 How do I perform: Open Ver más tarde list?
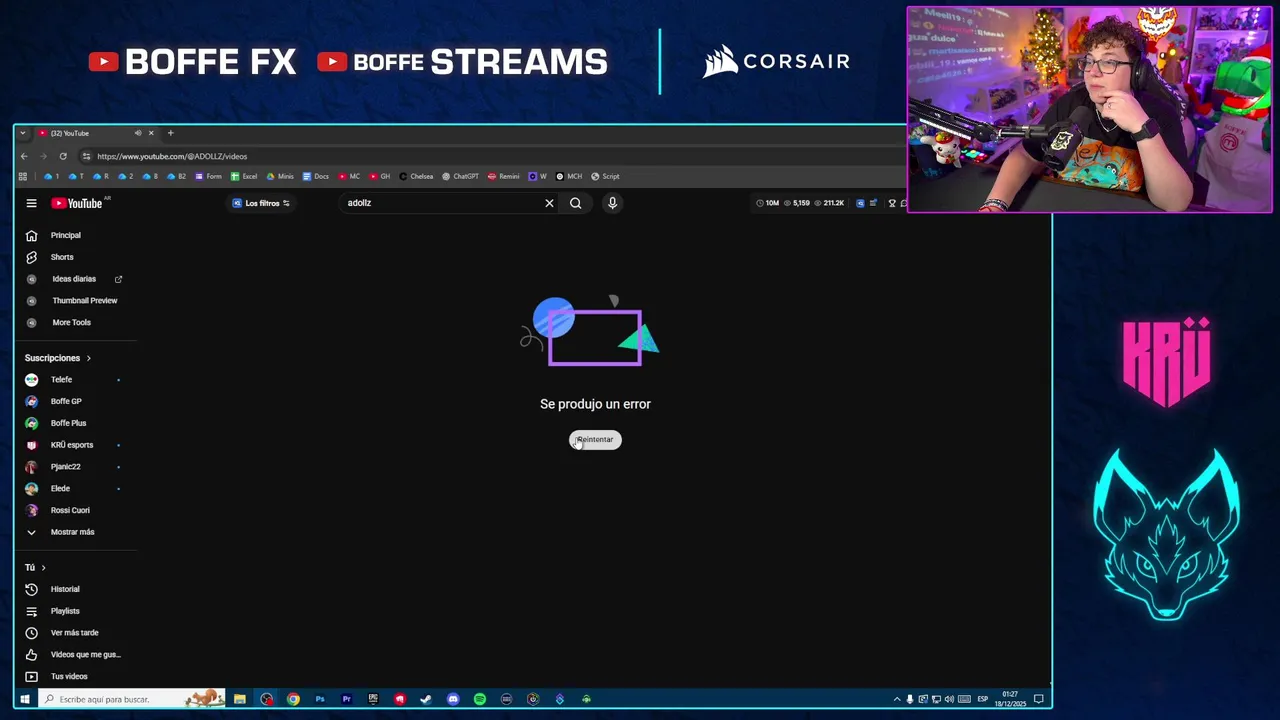click(76, 633)
